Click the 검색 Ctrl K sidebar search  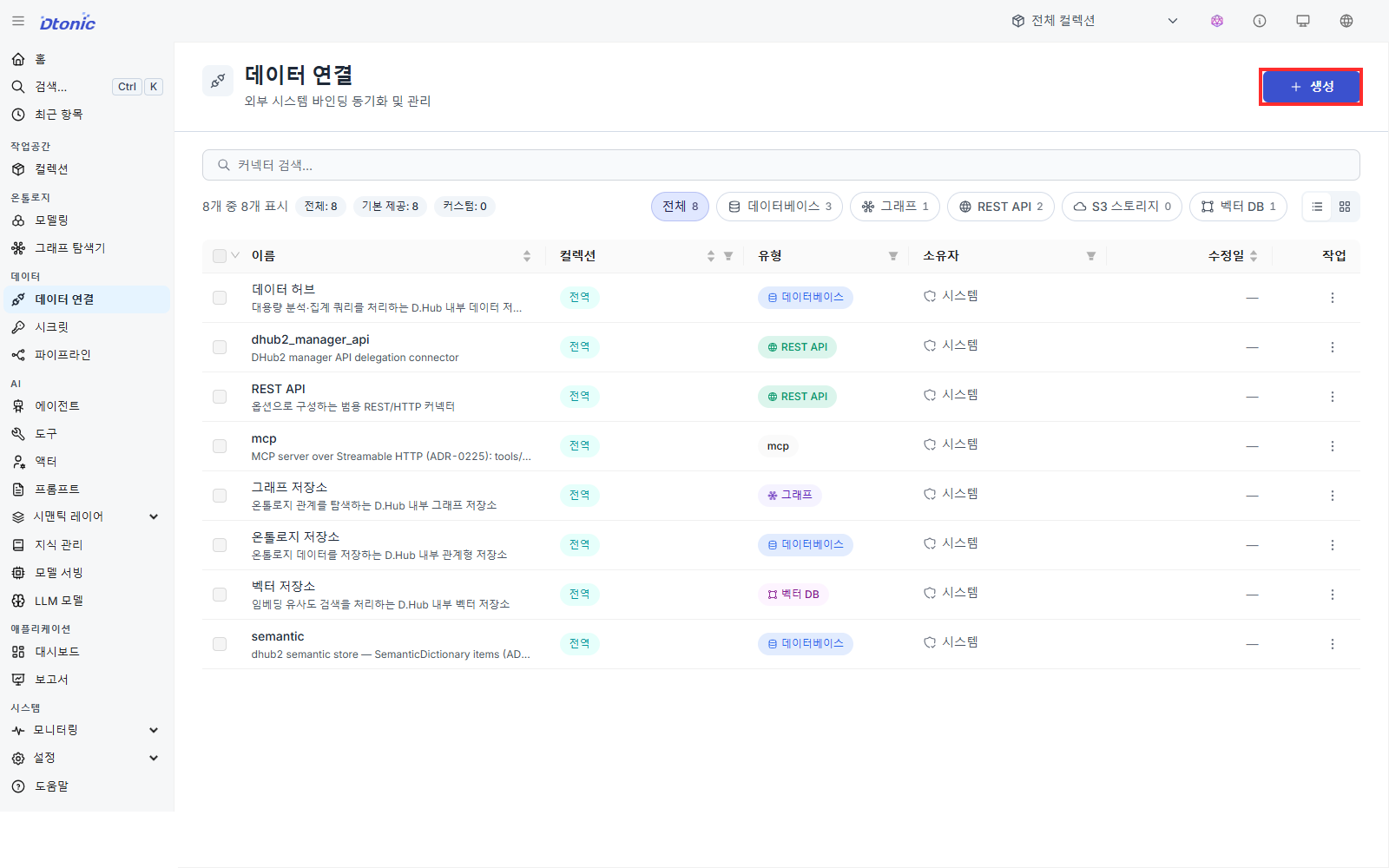click(x=87, y=87)
